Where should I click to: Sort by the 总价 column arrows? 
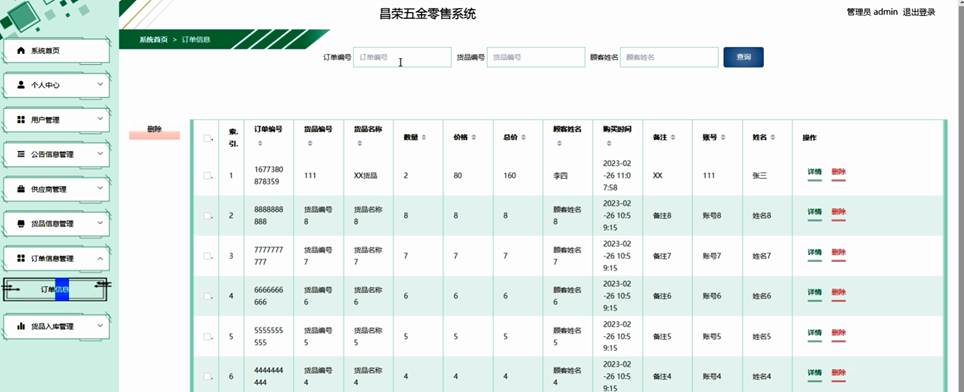point(523,138)
